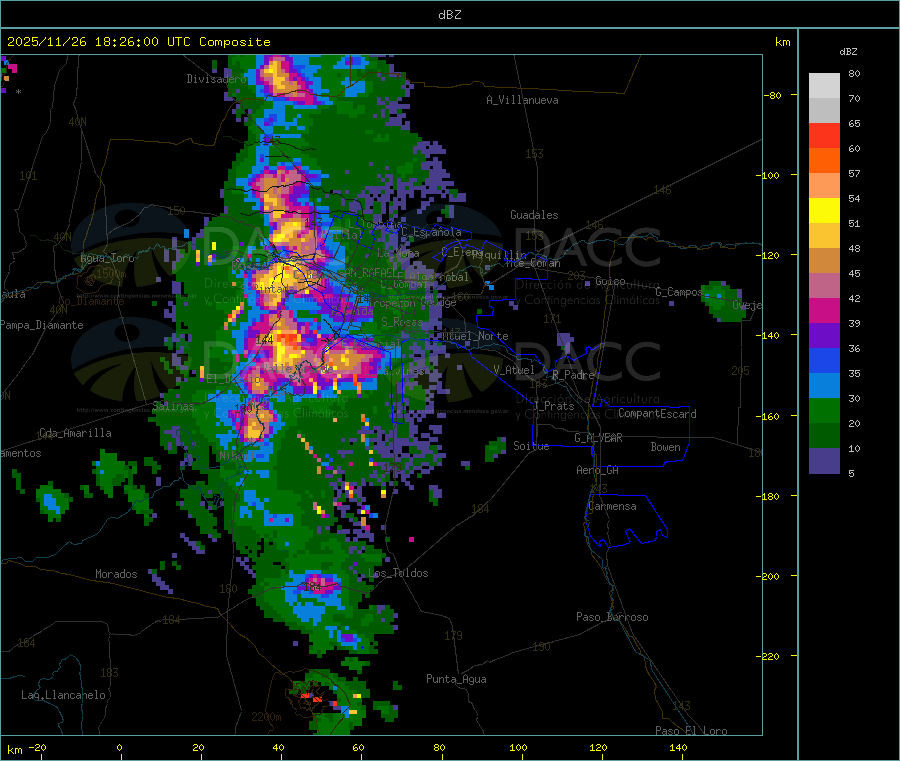
Task: Click the G_Campos label
Action: [x=679, y=292]
